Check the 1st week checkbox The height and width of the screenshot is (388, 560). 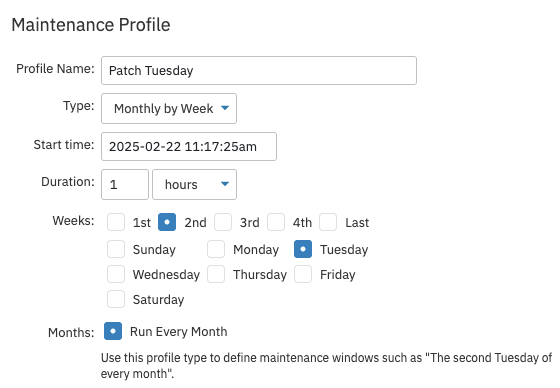coord(116,222)
